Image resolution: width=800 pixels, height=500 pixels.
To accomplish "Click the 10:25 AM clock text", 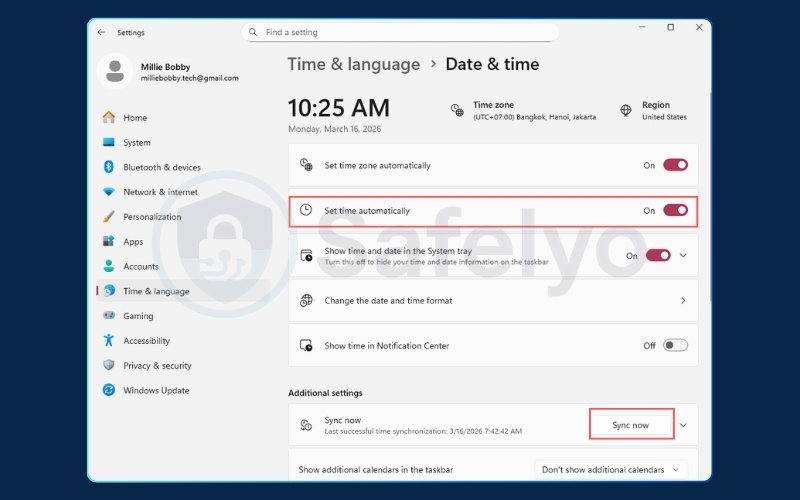I will click(x=339, y=108).
